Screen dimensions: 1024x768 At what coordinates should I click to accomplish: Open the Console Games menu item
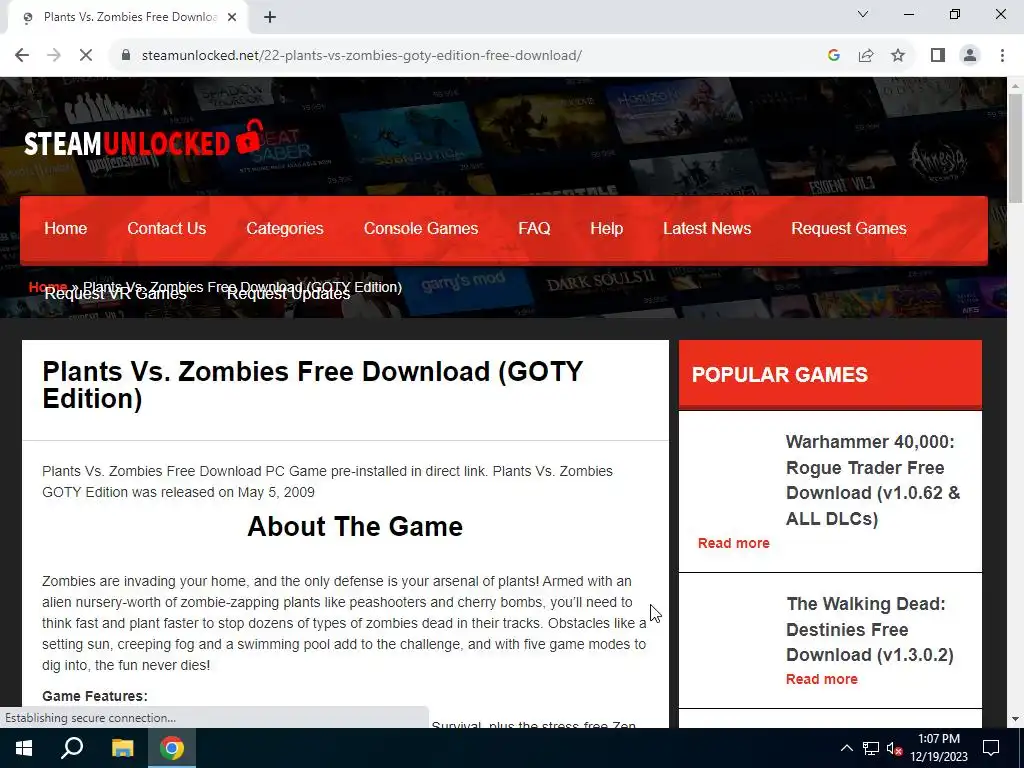(421, 228)
